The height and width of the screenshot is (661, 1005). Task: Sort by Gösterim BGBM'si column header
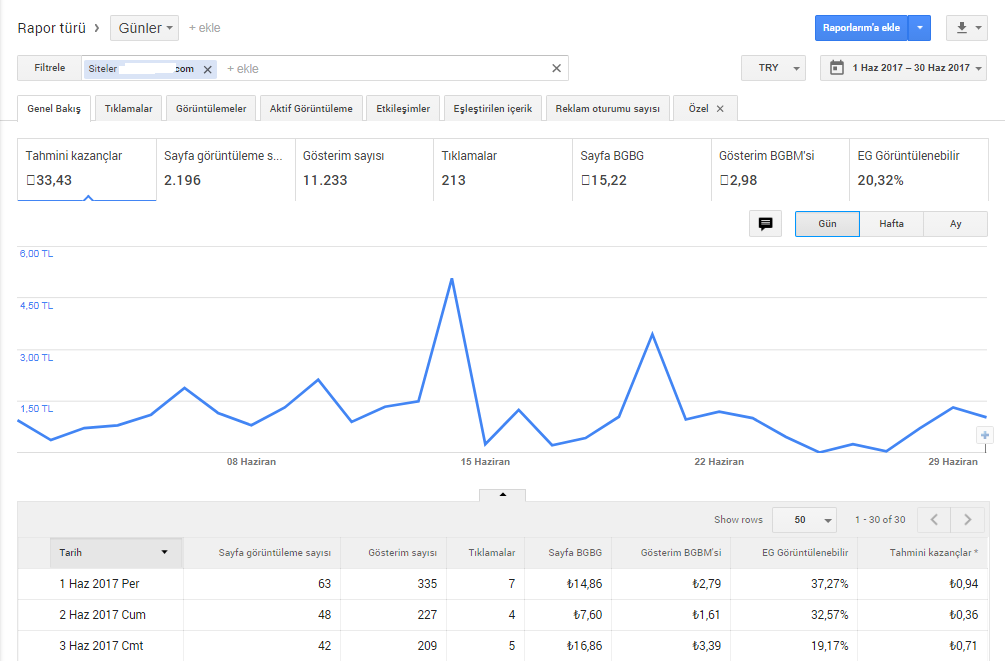click(671, 553)
